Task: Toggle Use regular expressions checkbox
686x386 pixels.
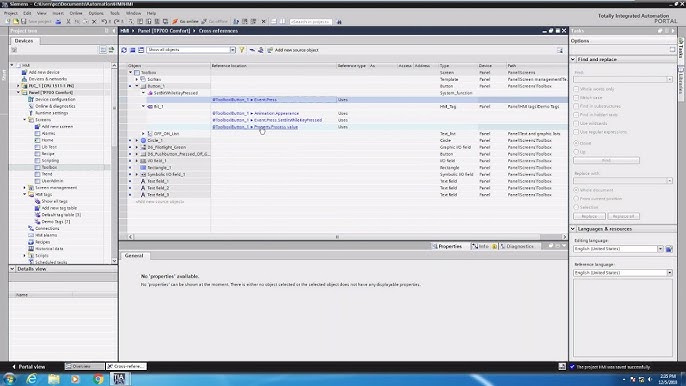Action: (576, 132)
